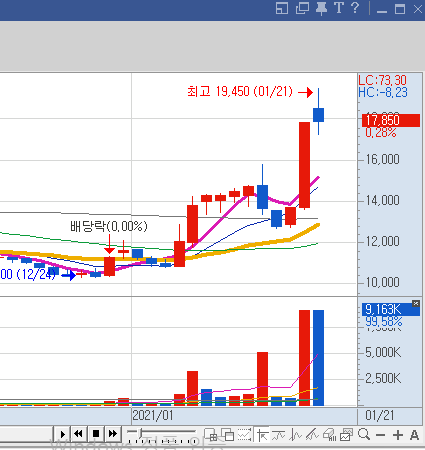Click the T font icon in title bar

(339, 8)
